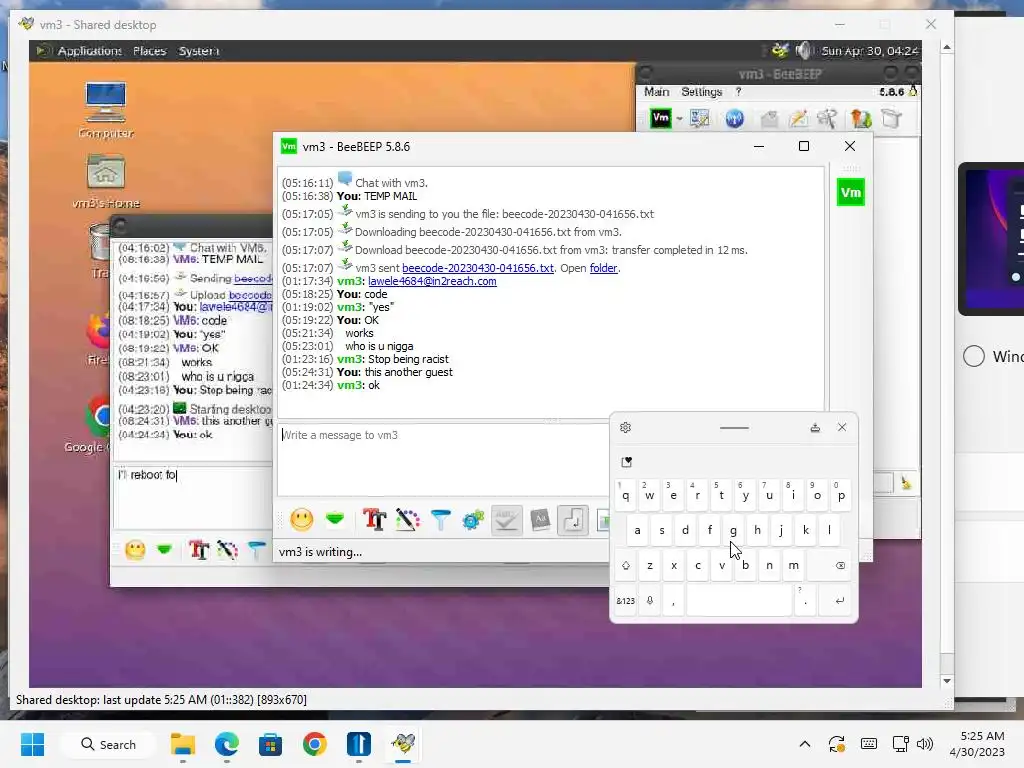Click the Vm status icon in BeeBEEP toolbar
The width and height of the screenshot is (1024, 768).
661,119
